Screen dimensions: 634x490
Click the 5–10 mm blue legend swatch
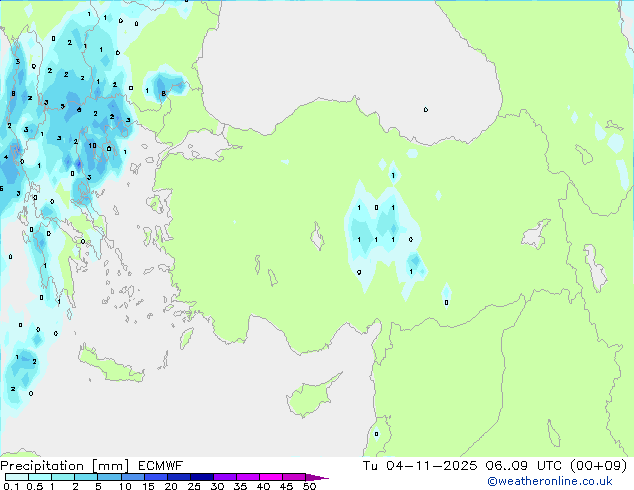coord(110,477)
